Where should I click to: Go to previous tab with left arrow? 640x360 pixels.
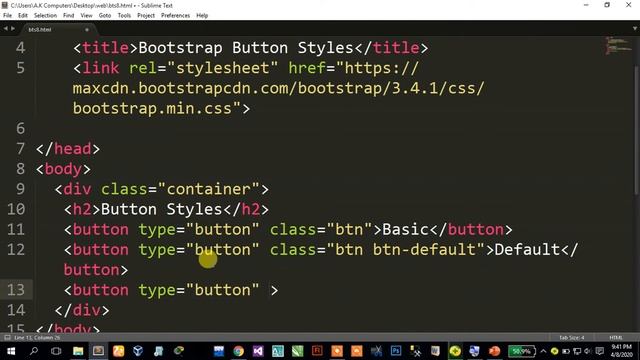(x=6, y=29)
